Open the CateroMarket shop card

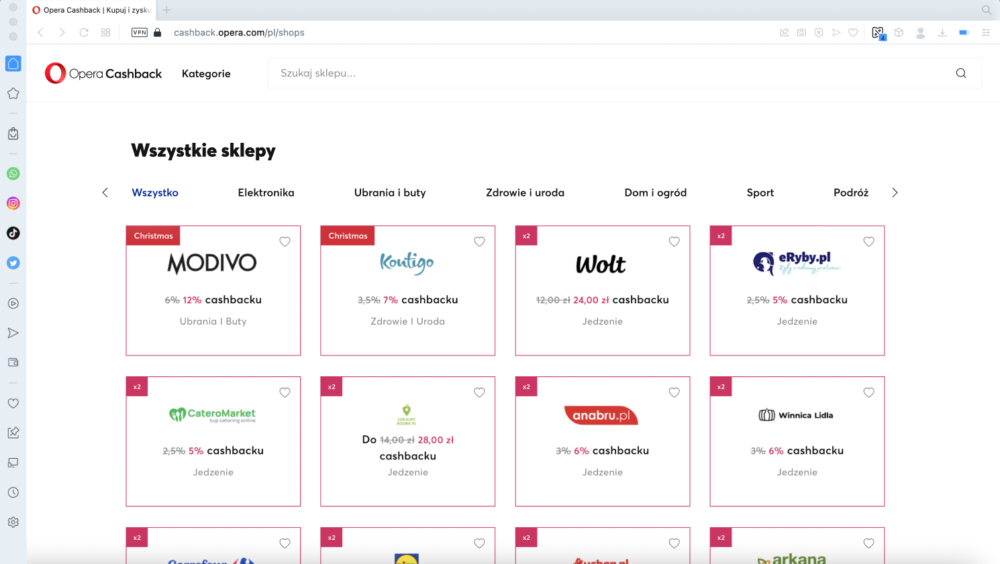coord(213,442)
